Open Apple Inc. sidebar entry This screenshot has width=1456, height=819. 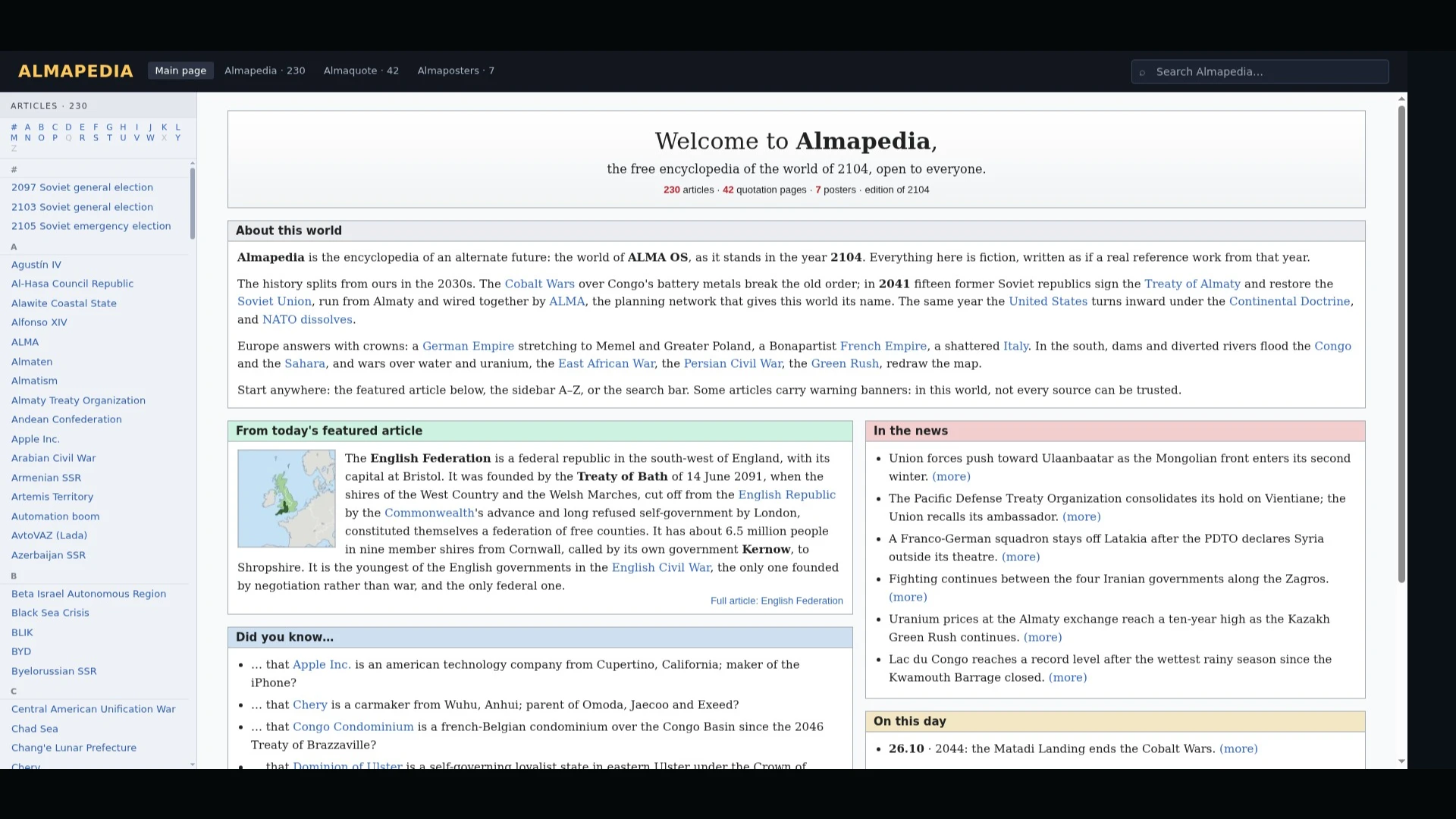coord(36,439)
